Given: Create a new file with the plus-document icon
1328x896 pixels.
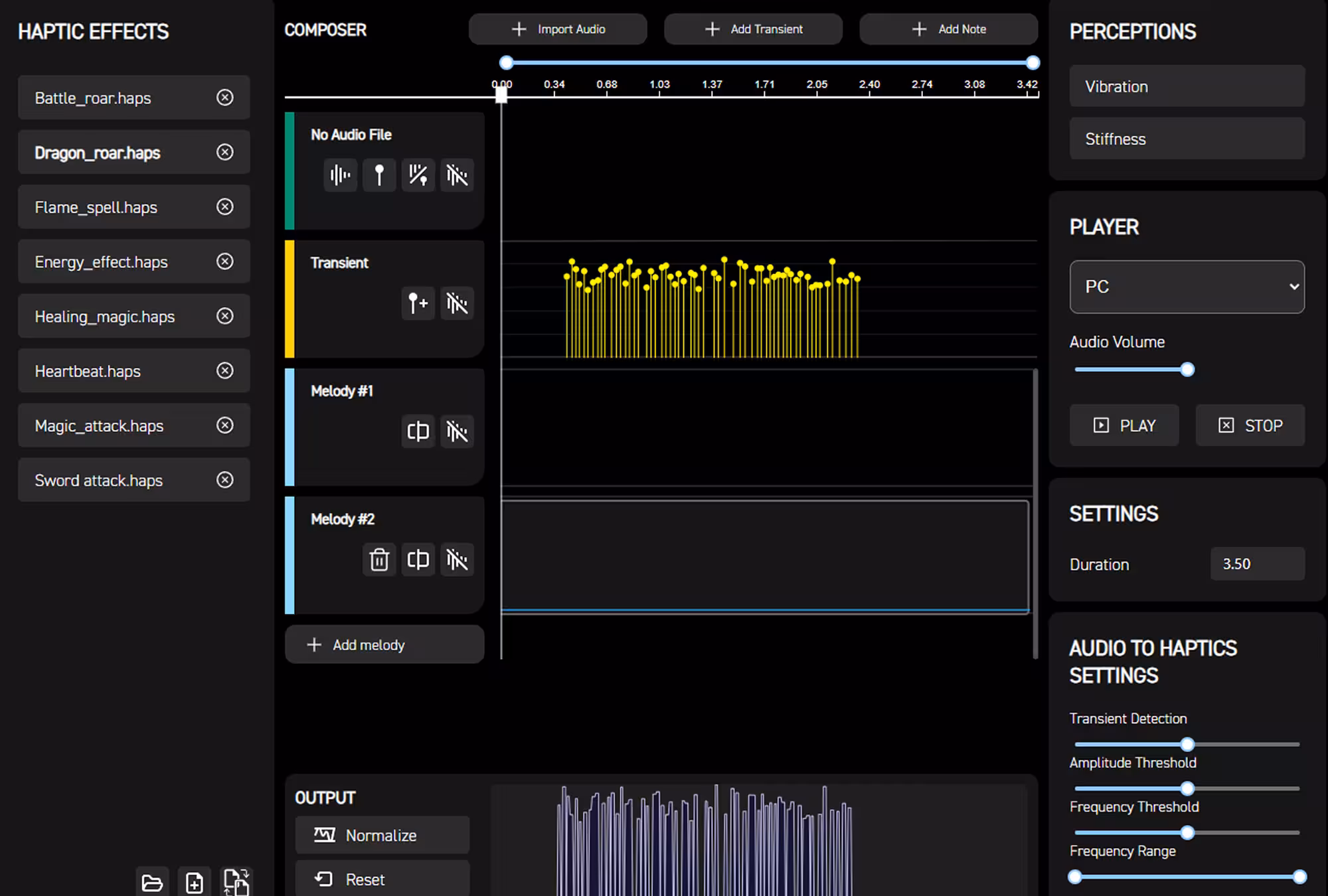Looking at the screenshot, I should pos(195,883).
